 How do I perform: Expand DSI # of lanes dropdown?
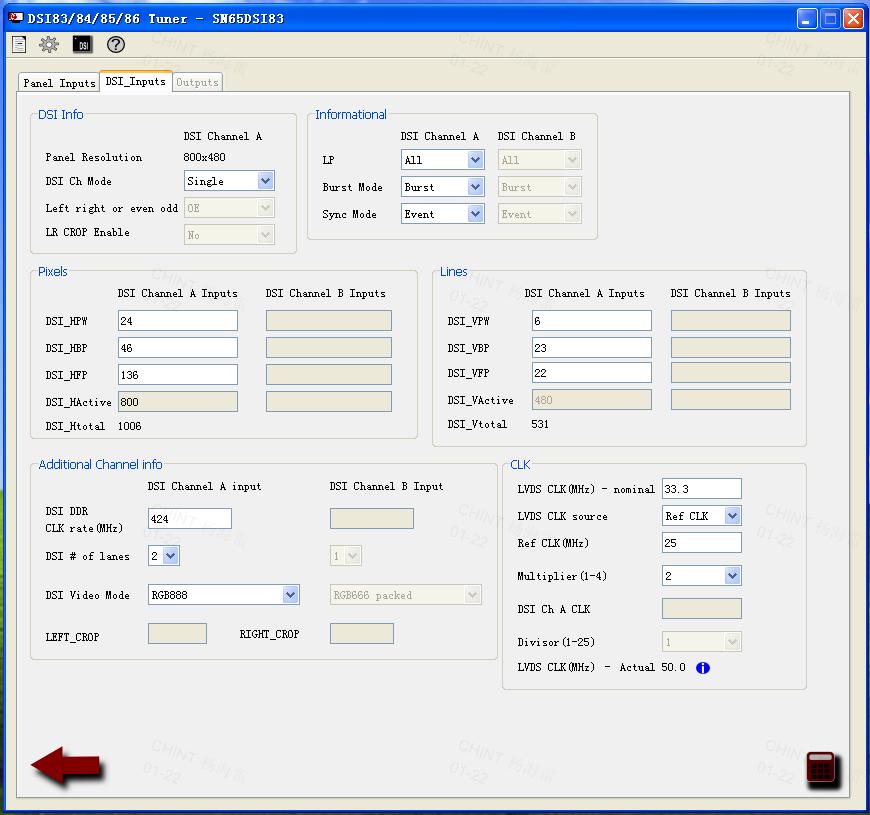(x=164, y=555)
